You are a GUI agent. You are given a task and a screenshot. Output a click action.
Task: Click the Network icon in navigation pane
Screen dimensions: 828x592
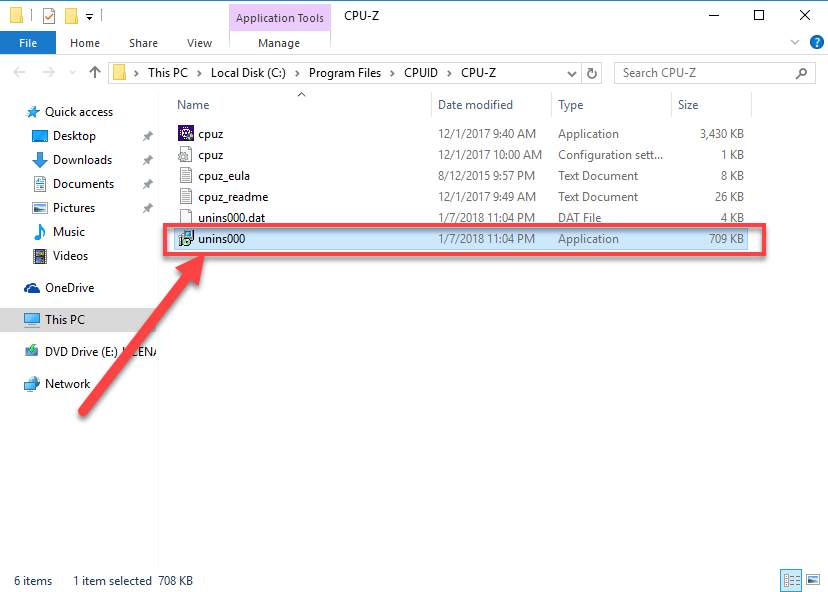pyautogui.click(x=32, y=384)
